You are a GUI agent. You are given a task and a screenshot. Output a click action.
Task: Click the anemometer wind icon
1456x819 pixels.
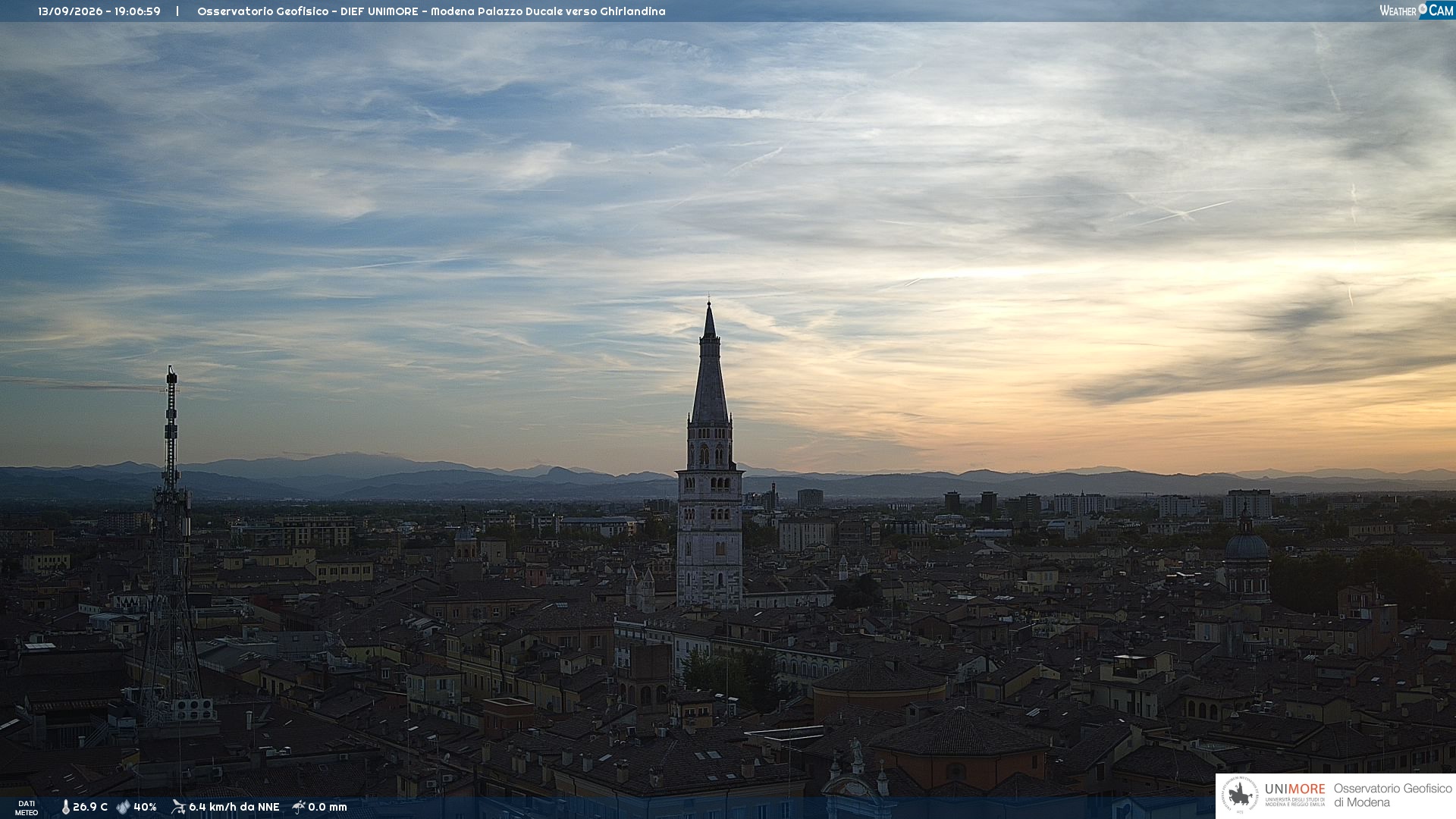pos(178,807)
